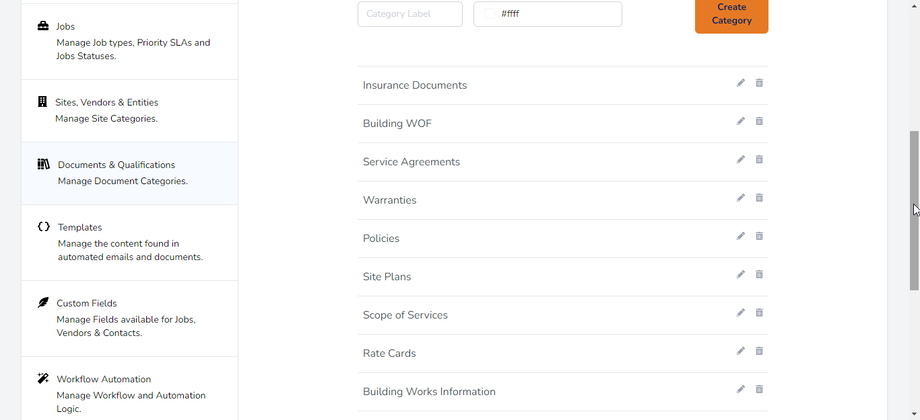
Task: Open the Jobs settings section
Action: point(130,42)
